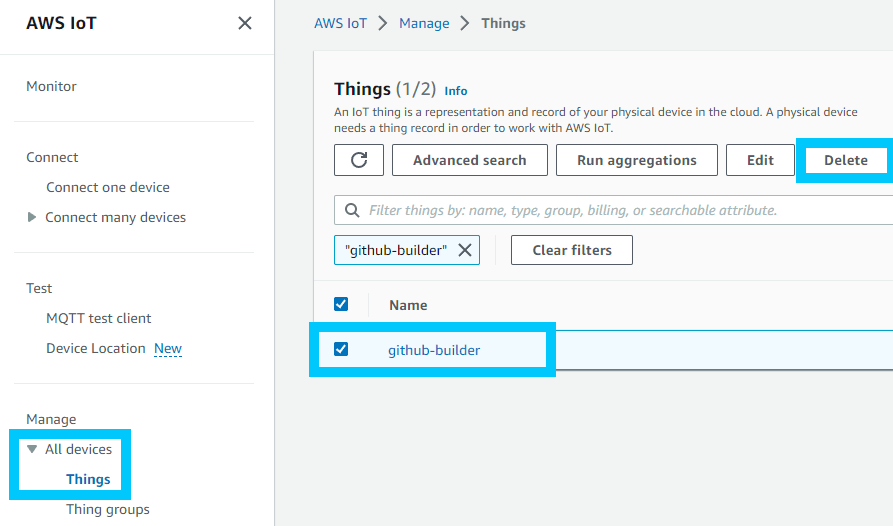Go to Monitor section
The width and height of the screenshot is (893, 526).
51,86
